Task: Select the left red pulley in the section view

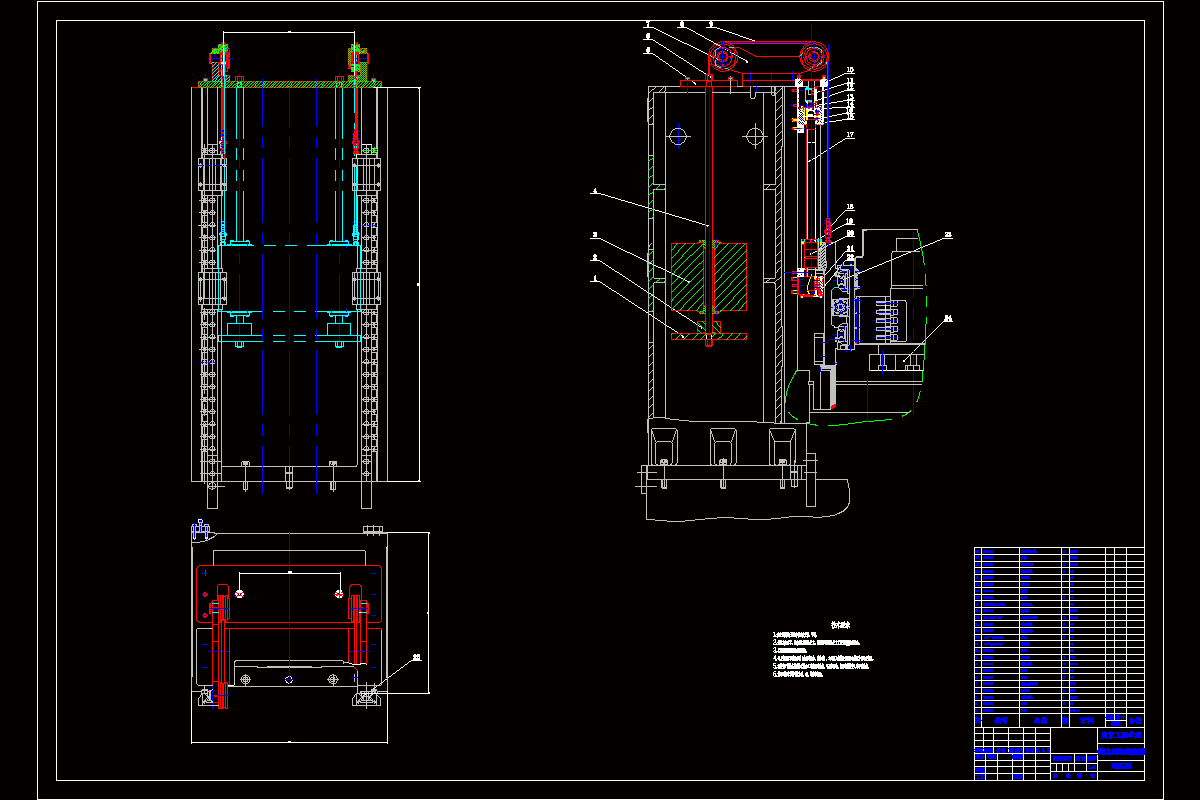Action: [x=723, y=57]
